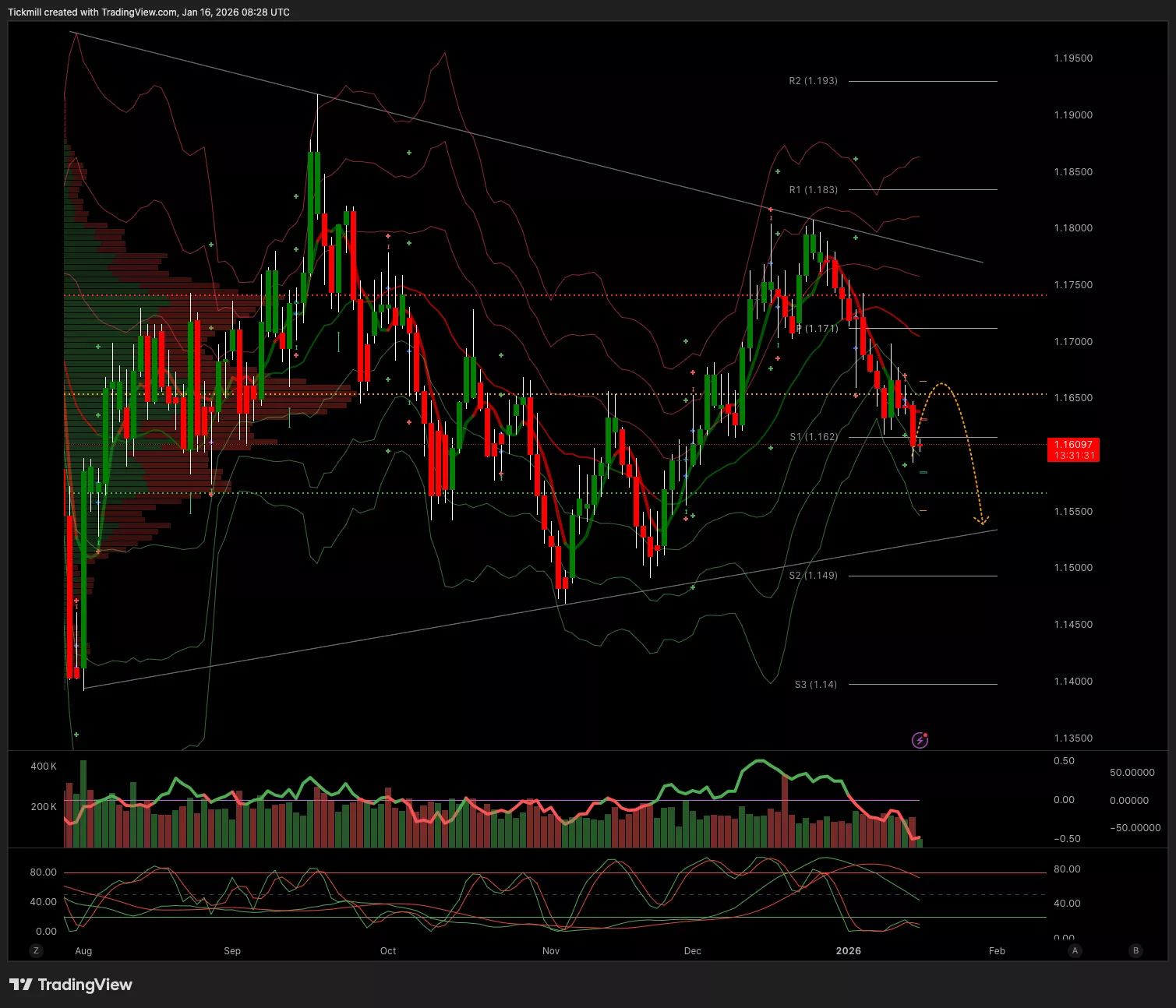Click the purple lightning event icon

tap(920, 740)
